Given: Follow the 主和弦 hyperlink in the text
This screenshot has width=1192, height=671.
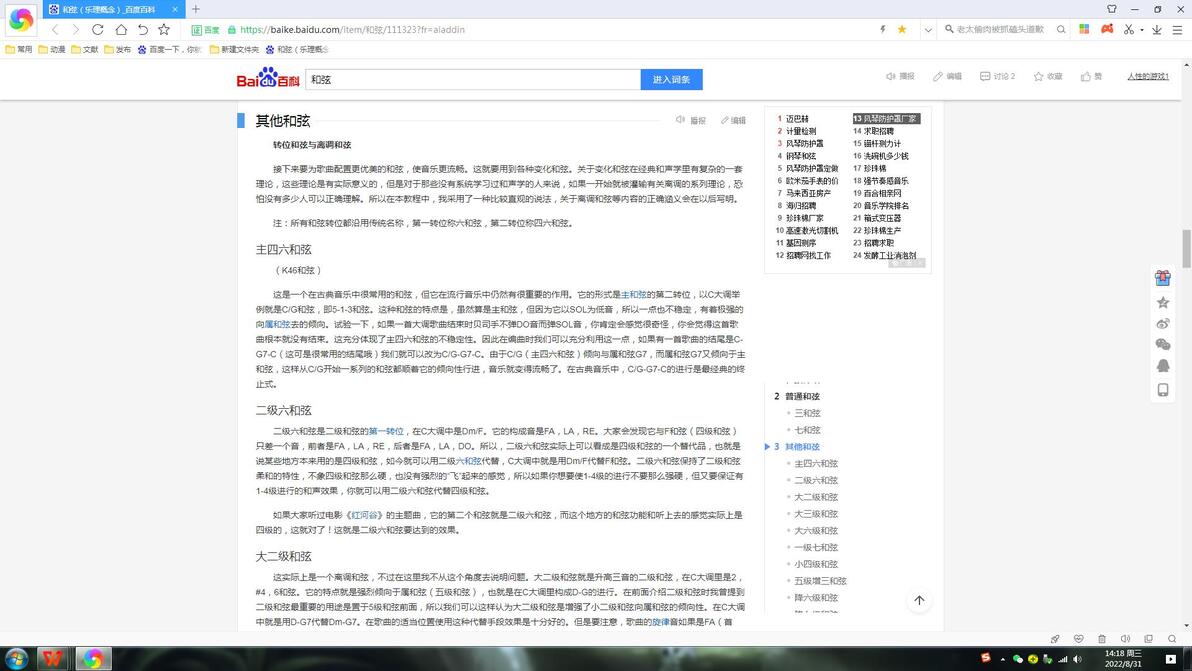Looking at the screenshot, I should (634, 294).
